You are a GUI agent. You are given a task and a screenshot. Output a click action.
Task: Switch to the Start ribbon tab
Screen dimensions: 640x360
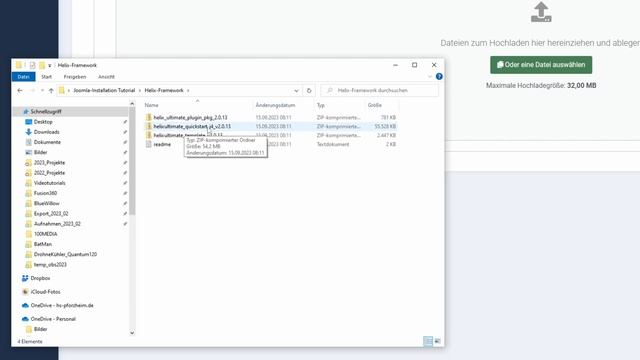47,77
